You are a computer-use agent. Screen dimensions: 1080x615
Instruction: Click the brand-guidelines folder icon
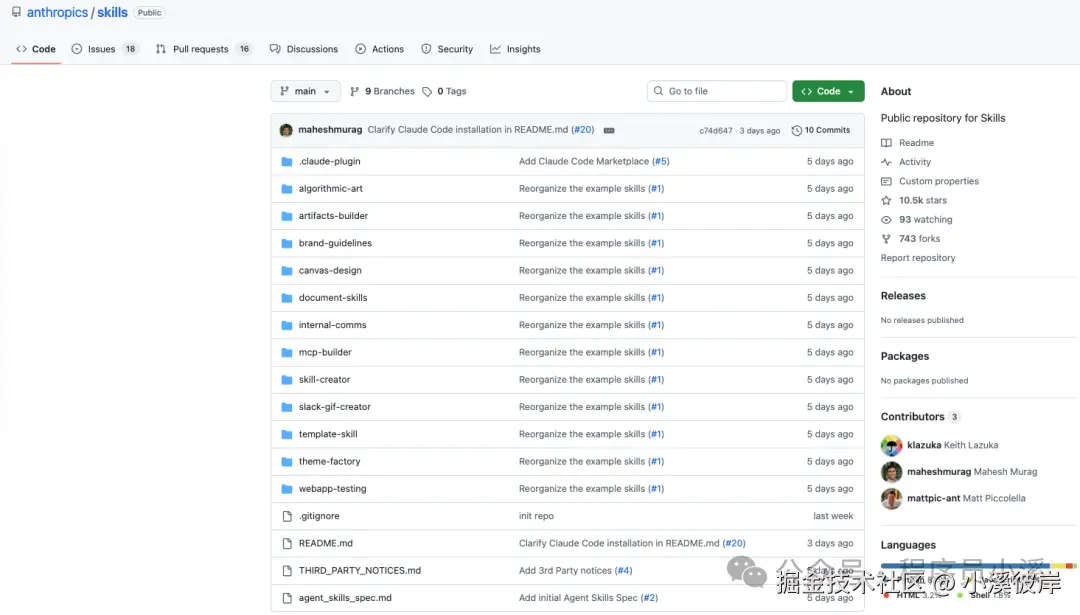pos(287,243)
